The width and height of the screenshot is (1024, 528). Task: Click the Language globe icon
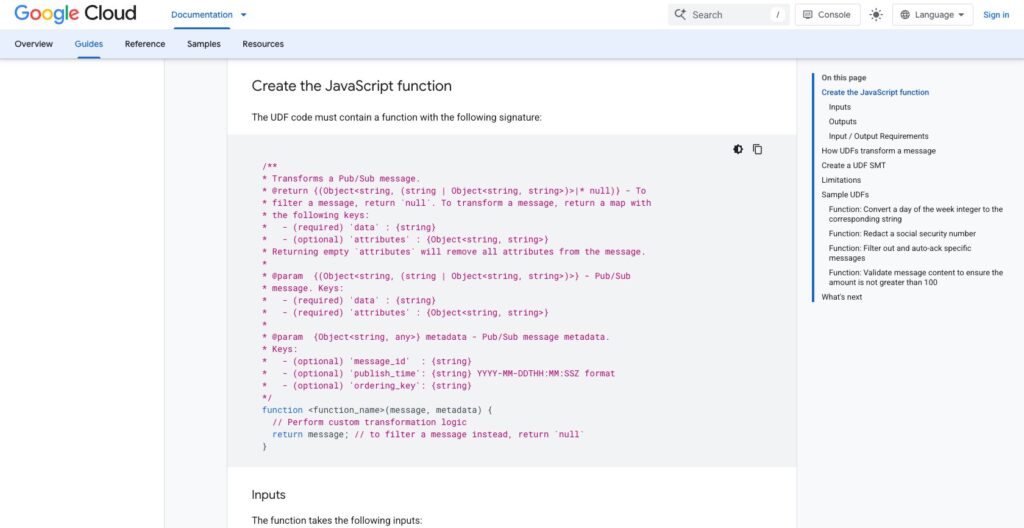point(905,14)
